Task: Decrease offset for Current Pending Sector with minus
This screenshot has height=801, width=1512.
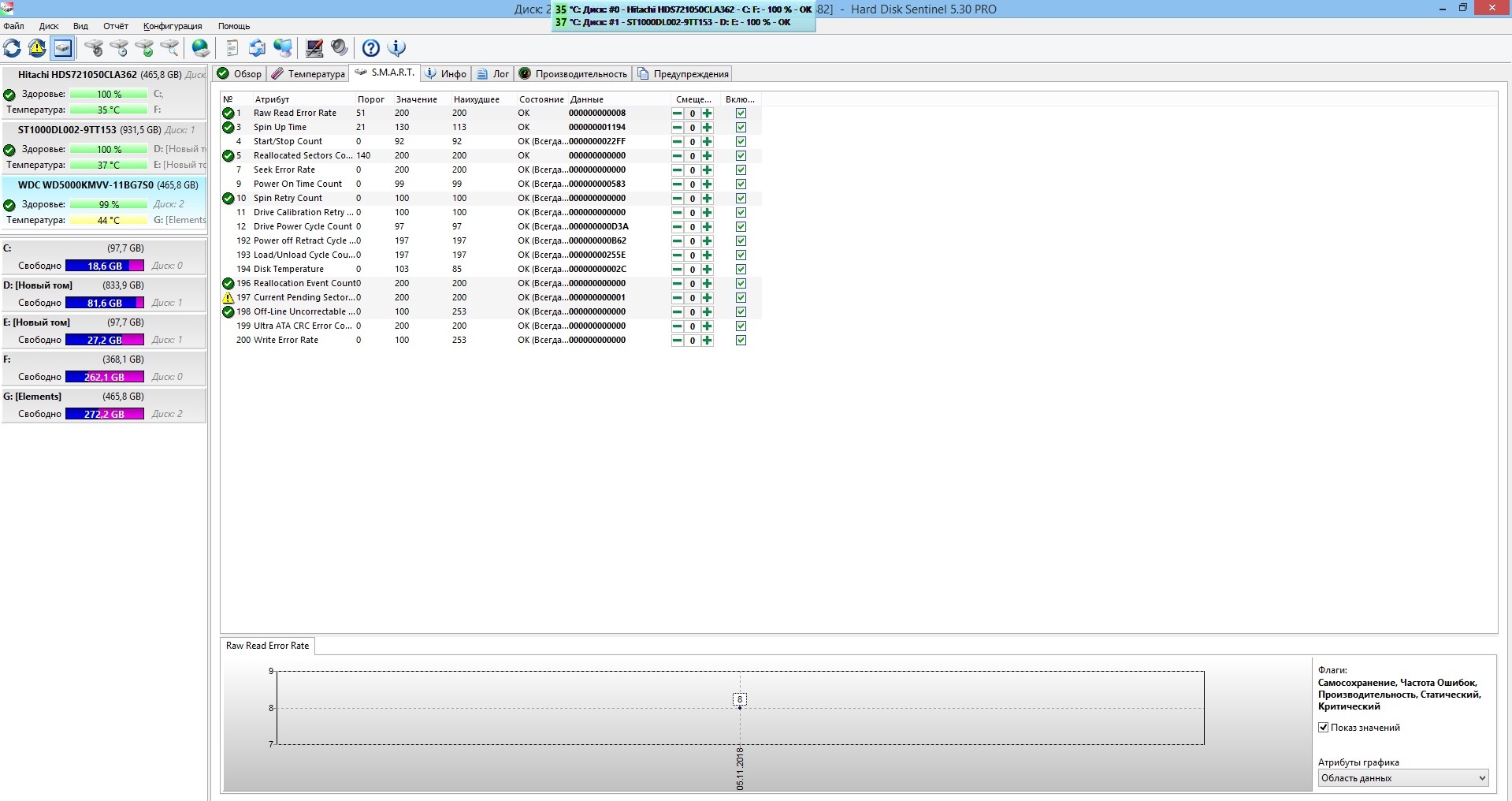Action: 678,298
